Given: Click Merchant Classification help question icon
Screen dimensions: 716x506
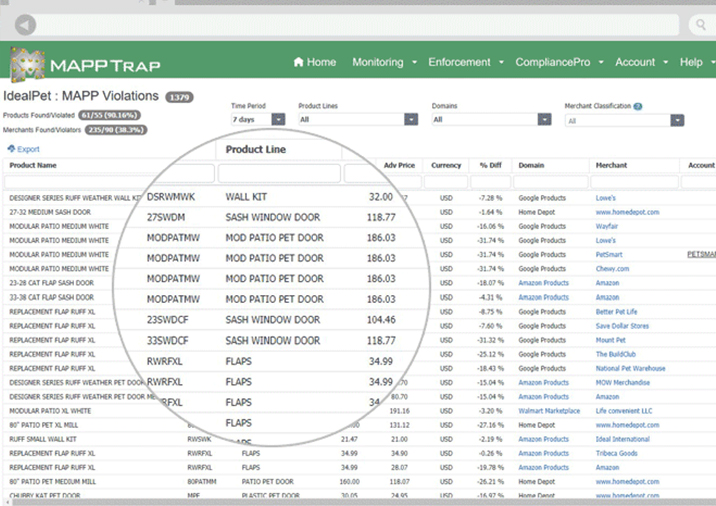Looking at the screenshot, I should pyautogui.click(x=638, y=106).
